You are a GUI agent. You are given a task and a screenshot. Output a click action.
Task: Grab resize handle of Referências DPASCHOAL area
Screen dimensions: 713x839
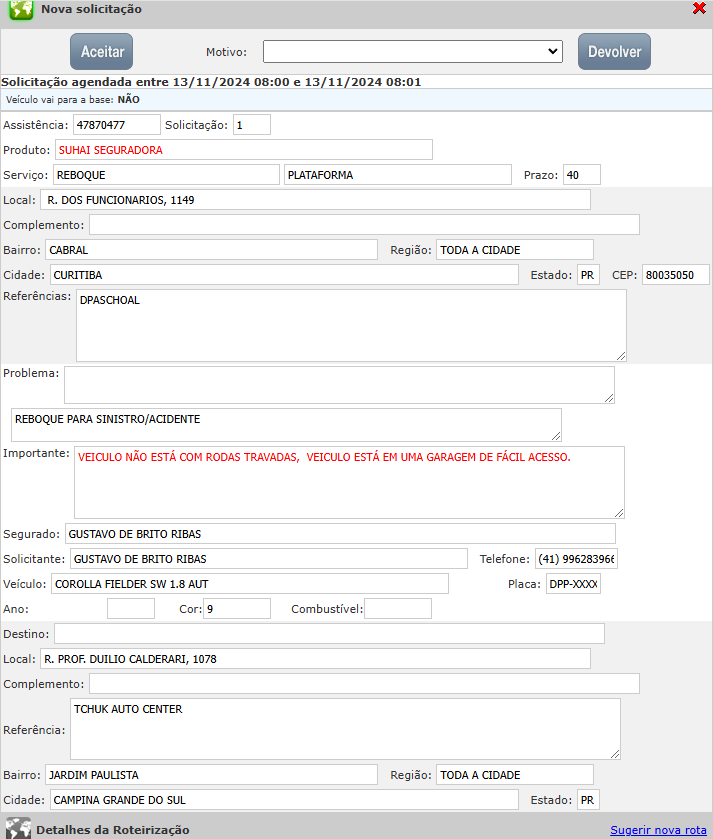tap(620, 356)
